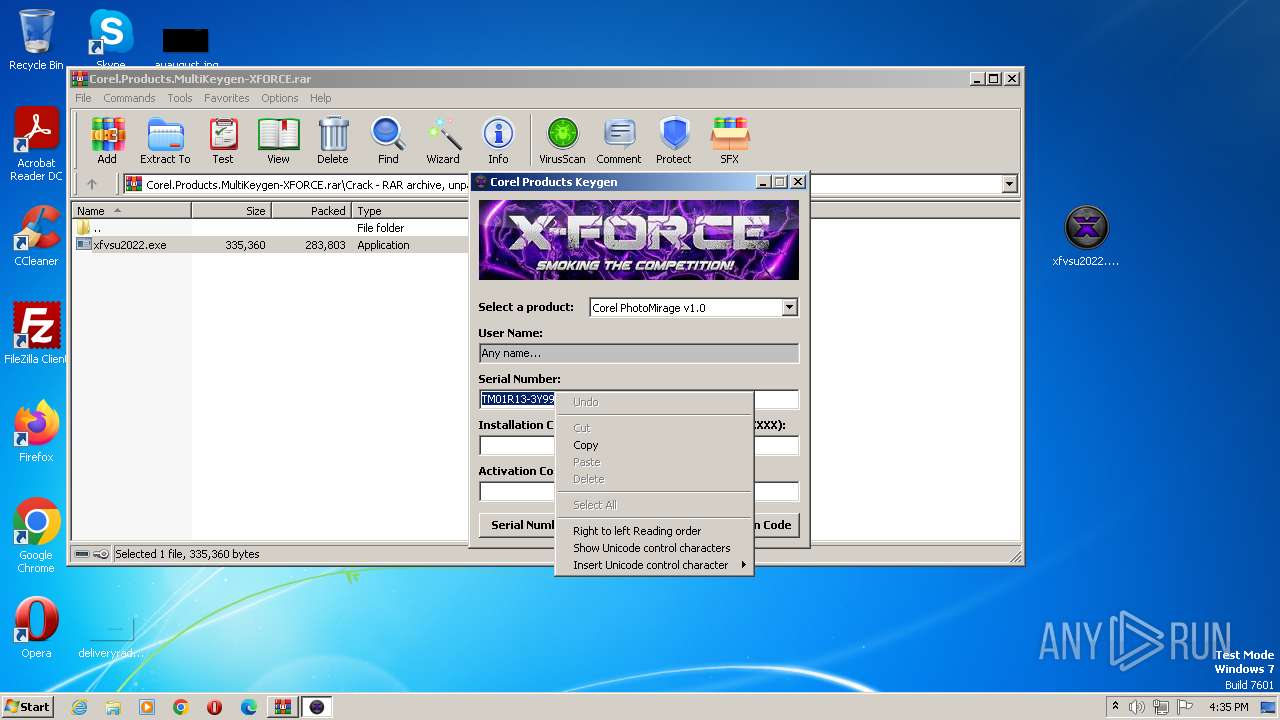Click the taskbar clock showing 4:35 PM
The width and height of the screenshot is (1280, 720).
pos(1228,707)
